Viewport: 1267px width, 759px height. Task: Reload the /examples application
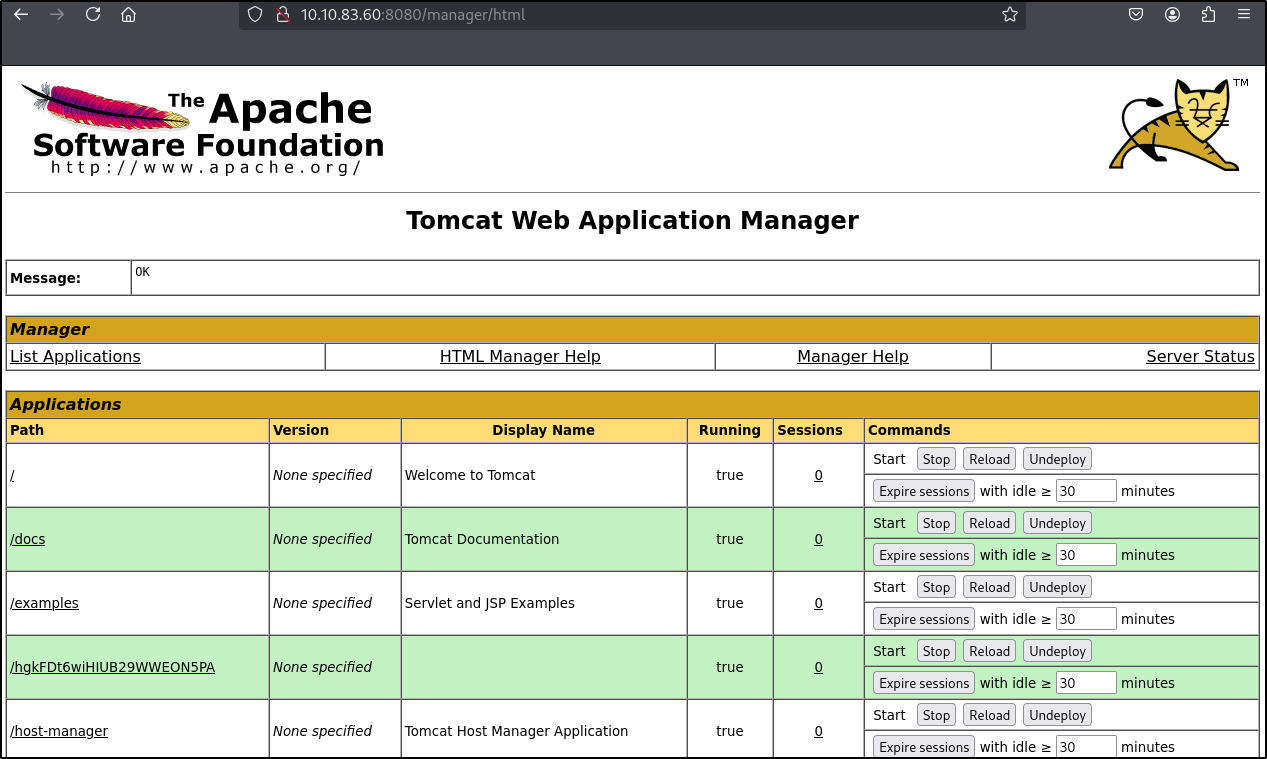click(989, 587)
